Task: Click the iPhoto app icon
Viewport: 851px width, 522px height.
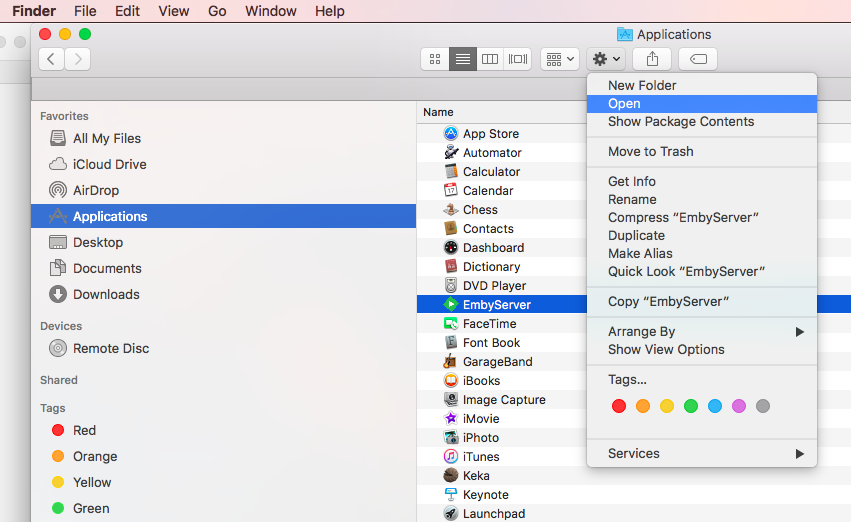Action: pyautogui.click(x=450, y=437)
